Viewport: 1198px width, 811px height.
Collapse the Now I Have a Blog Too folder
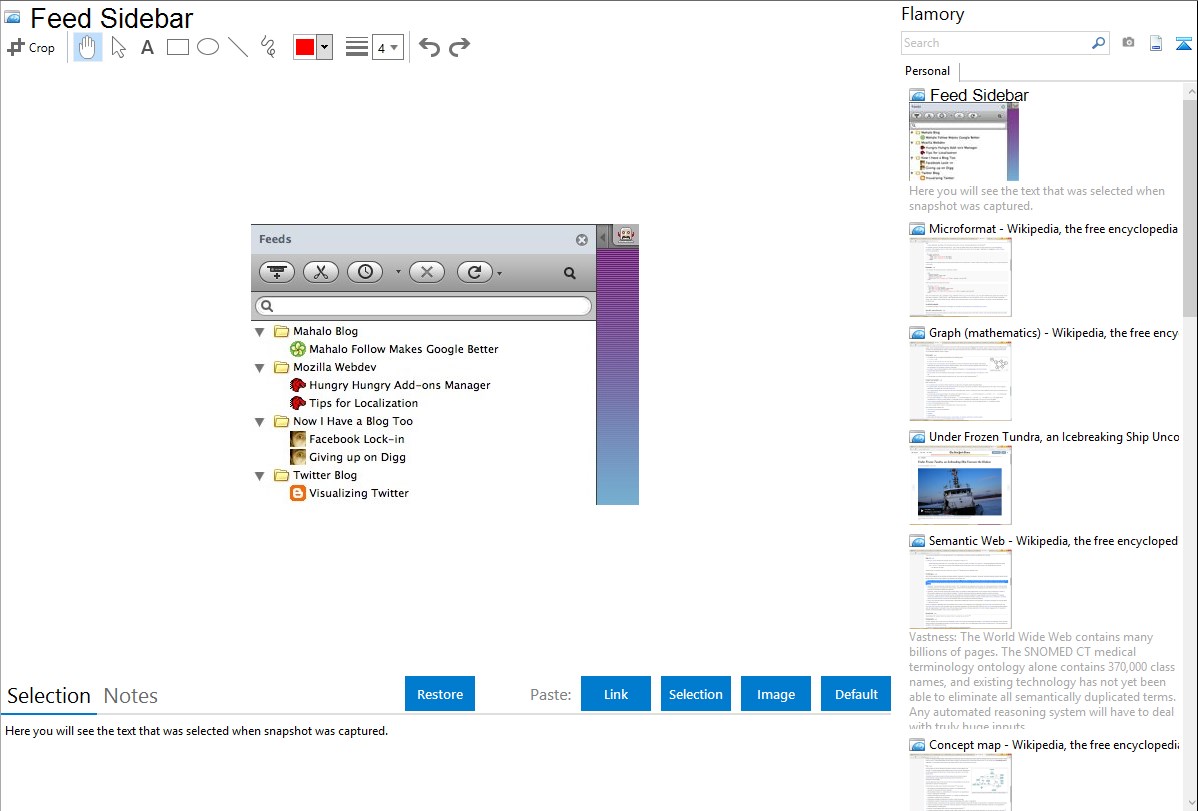pyautogui.click(x=260, y=422)
